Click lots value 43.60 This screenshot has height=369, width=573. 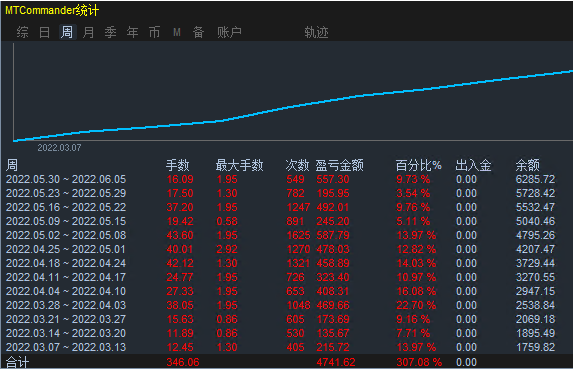pyautogui.click(x=180, y=235)
